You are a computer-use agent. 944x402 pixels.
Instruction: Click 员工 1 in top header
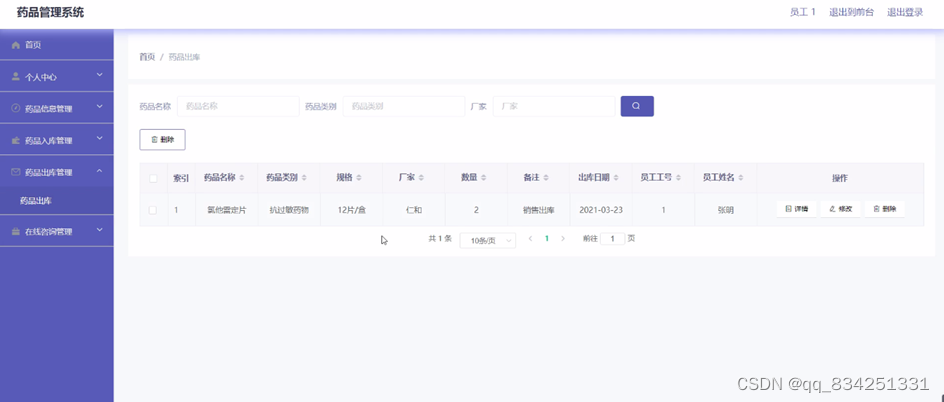point(803,12)
